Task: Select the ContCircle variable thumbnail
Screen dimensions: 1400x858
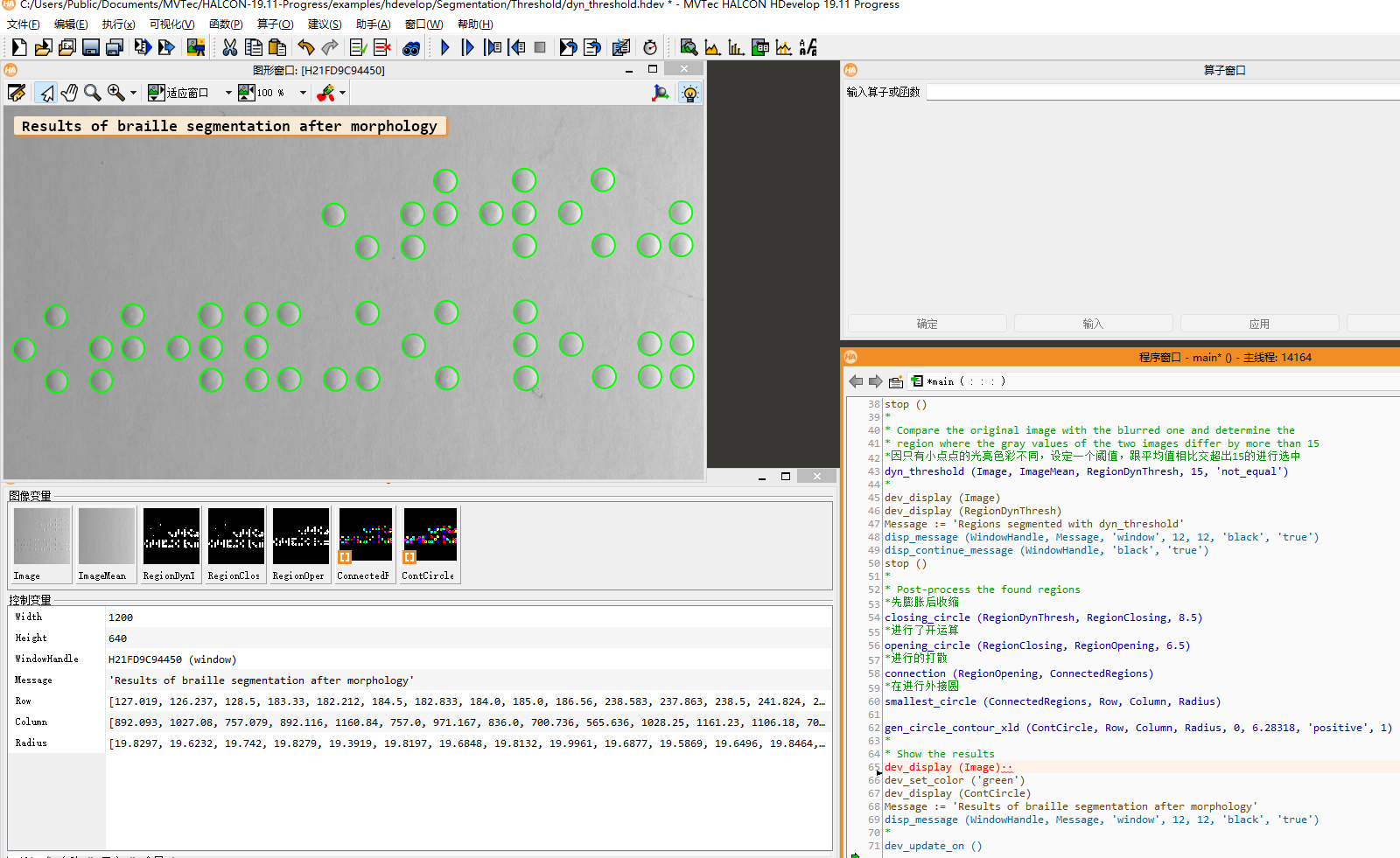Action: click(x=430, y=544)
